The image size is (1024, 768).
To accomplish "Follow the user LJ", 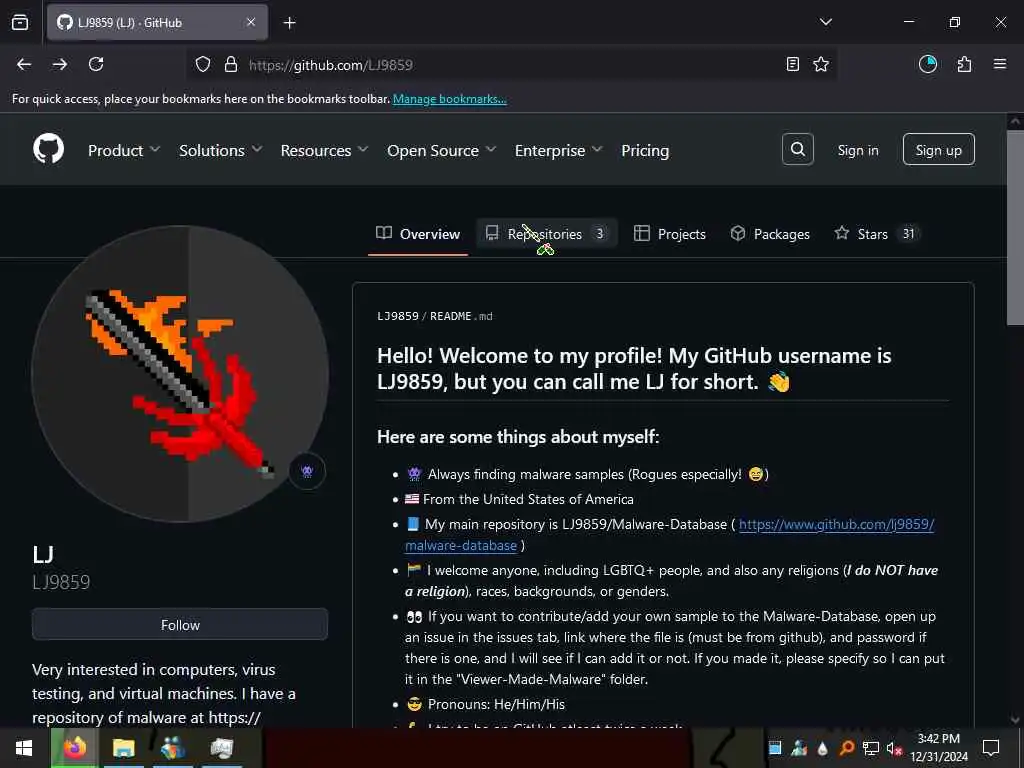I will click(180, 625).
